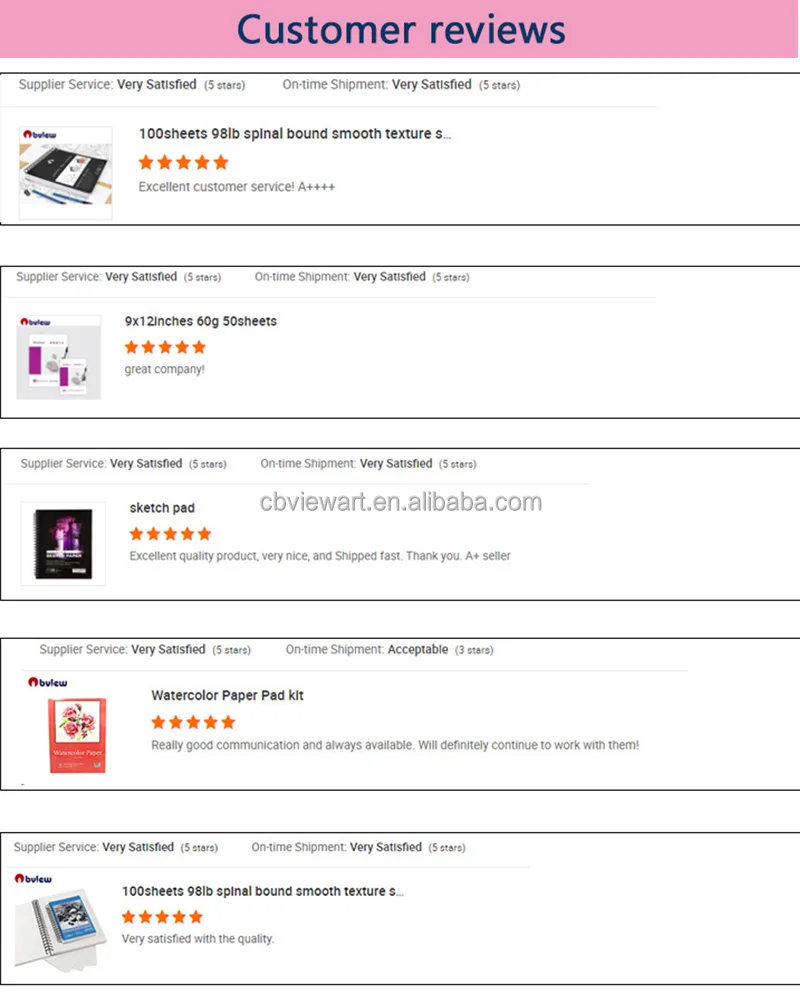Click the black sketchbook product thumbnail in first review
This screenshot has height=1000, width=800.
(x=66, y=173)
